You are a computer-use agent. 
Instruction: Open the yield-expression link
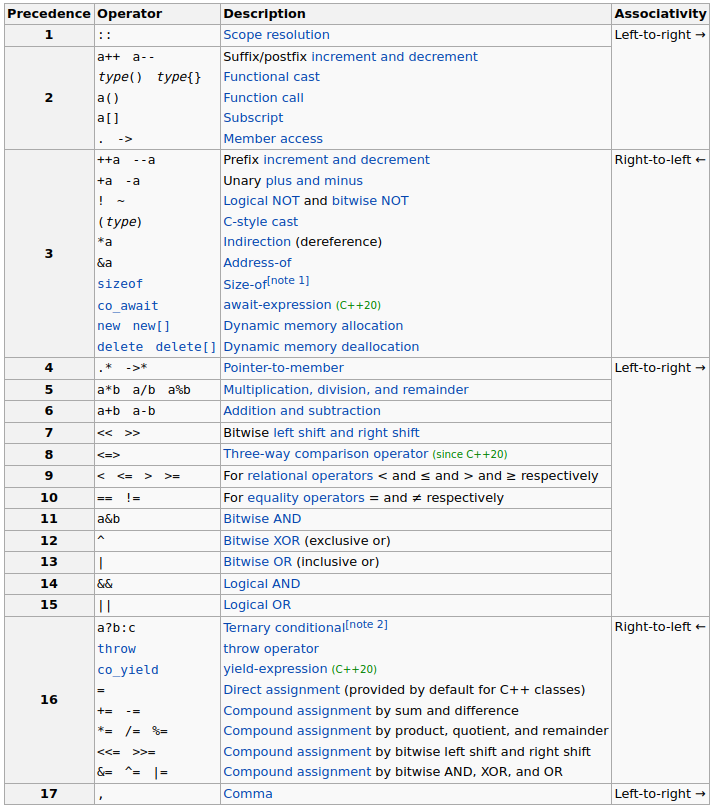[275, 669]
